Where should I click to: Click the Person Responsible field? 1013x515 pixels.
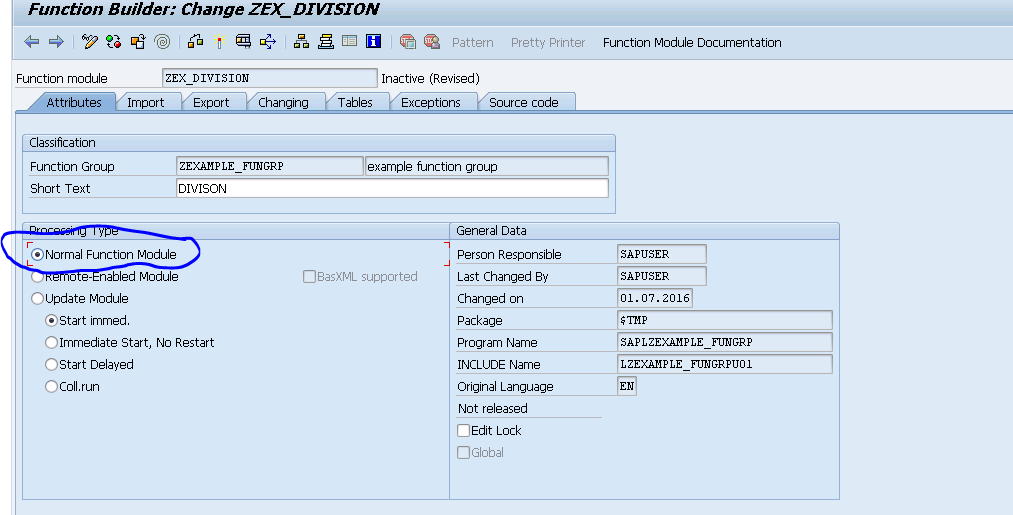pyautogui.click(x=662, y=254)
